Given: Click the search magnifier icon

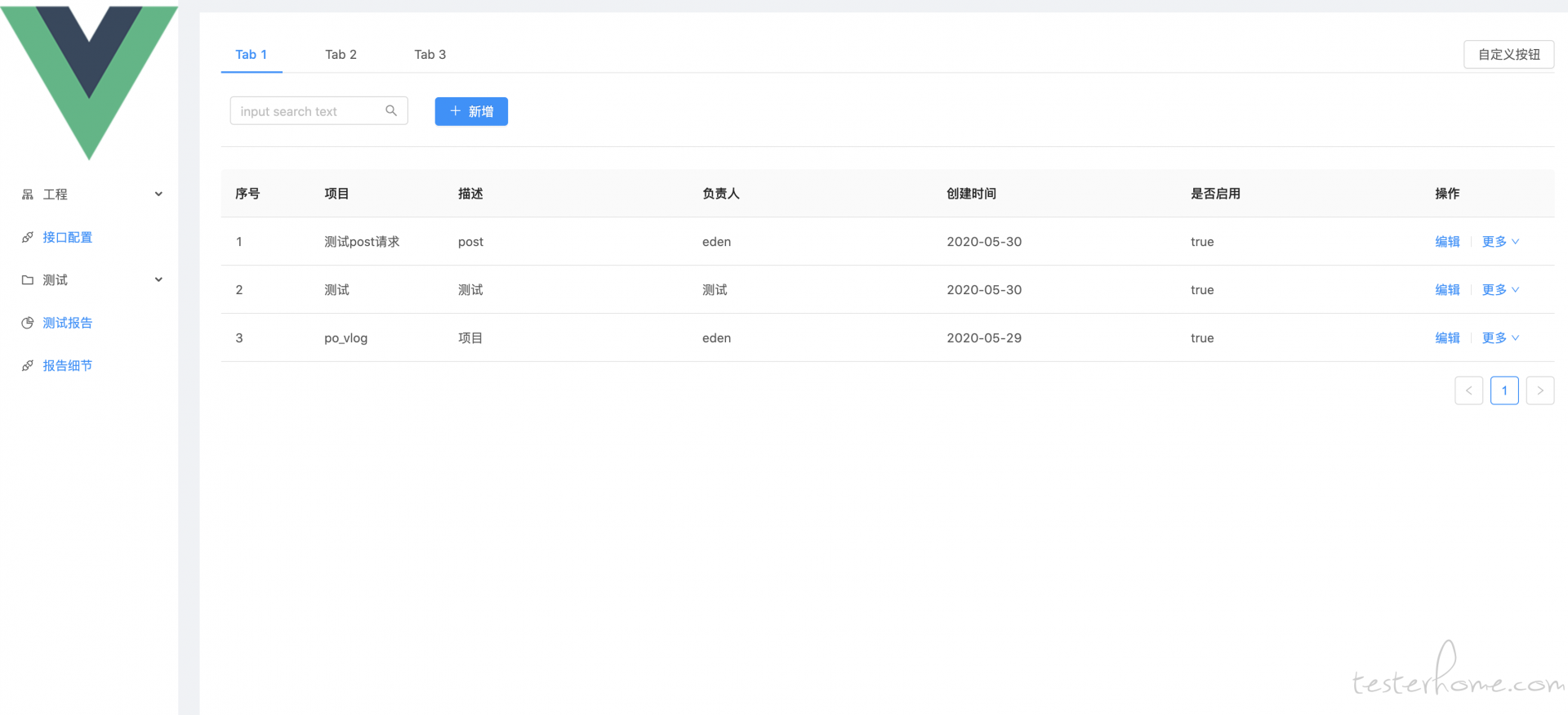Looking at the screenshot, I should (391, 111).
